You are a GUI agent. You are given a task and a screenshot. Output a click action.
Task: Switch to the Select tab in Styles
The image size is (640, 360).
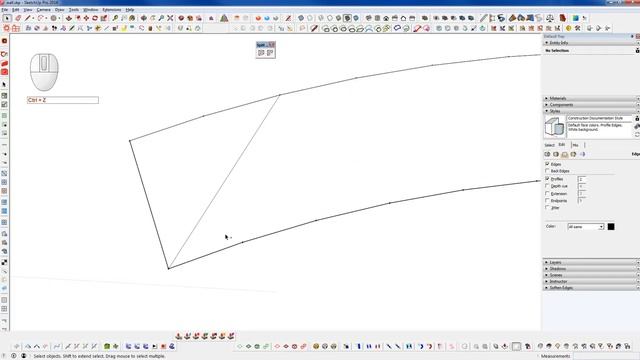pos(549,145)
